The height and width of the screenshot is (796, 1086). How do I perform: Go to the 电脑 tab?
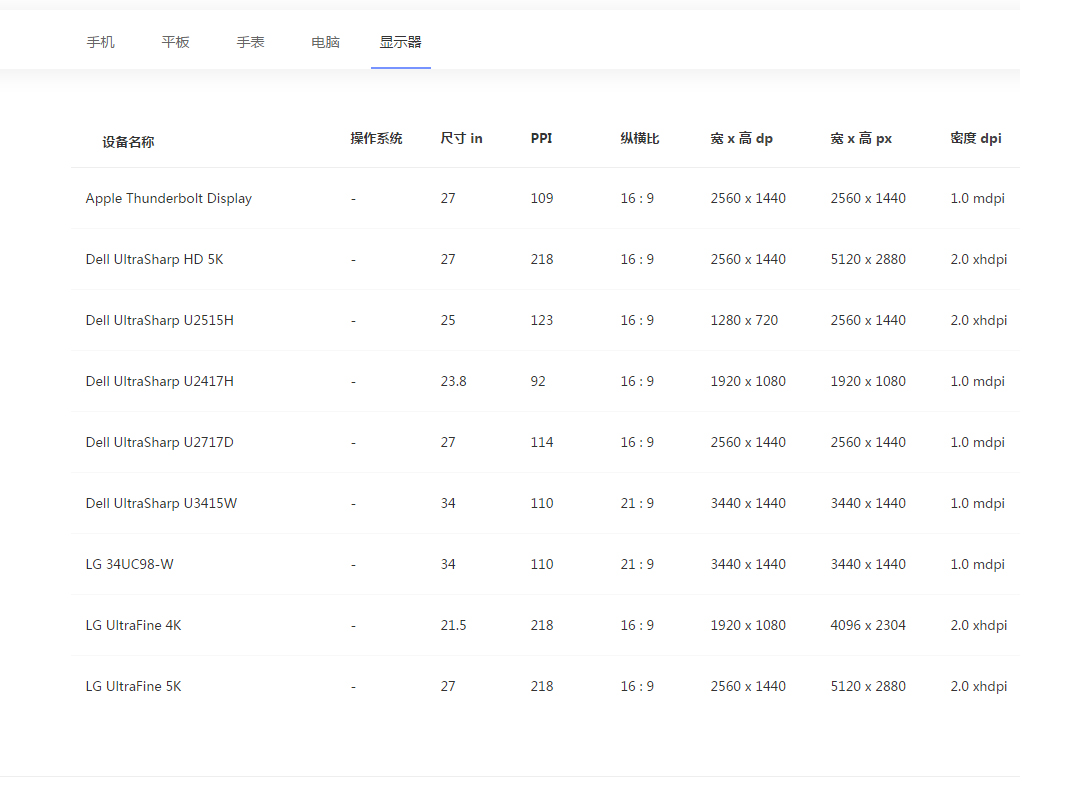click(326, 42)
